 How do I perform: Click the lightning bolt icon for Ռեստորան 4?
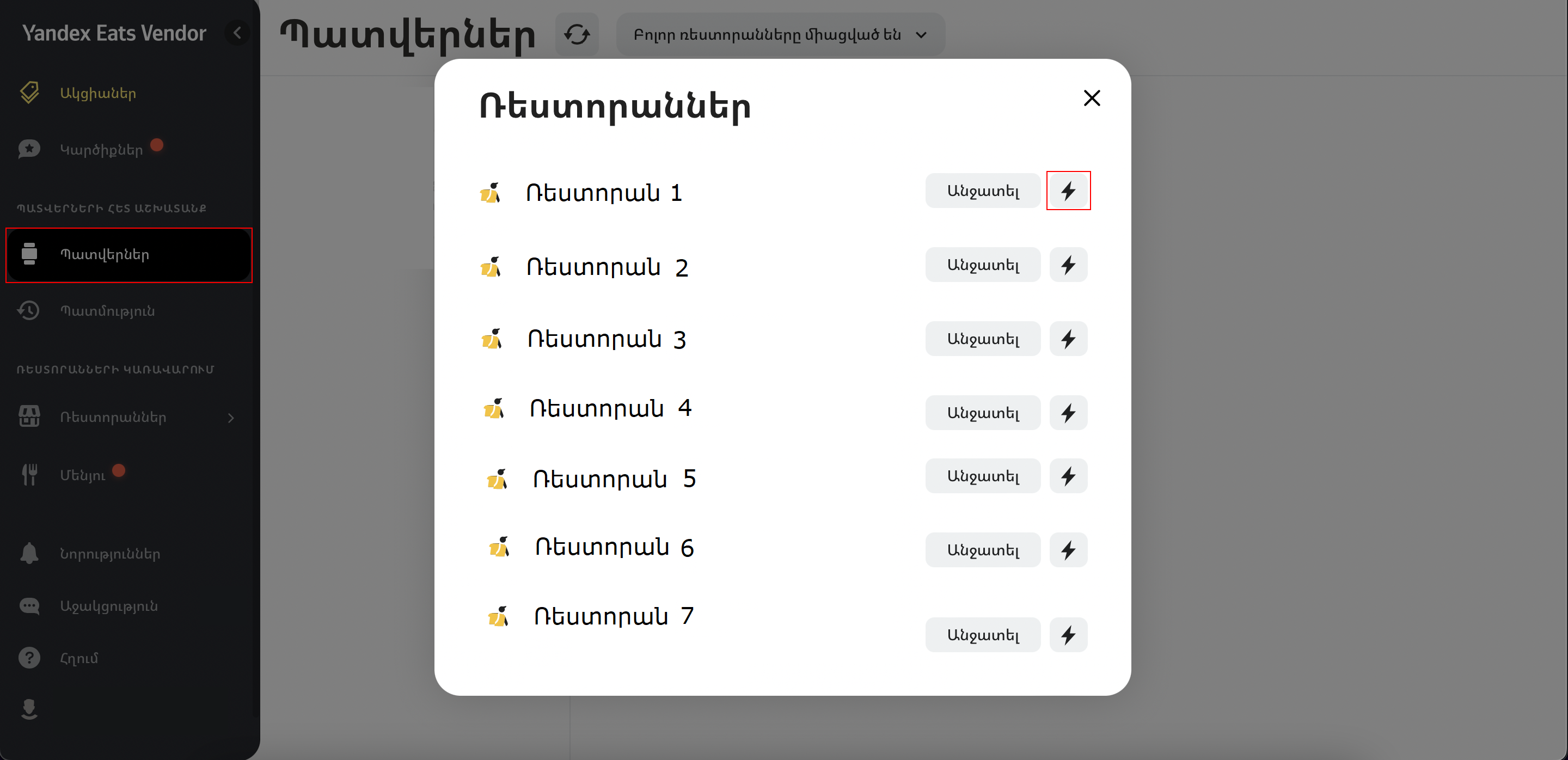[x=1068, y=413]
